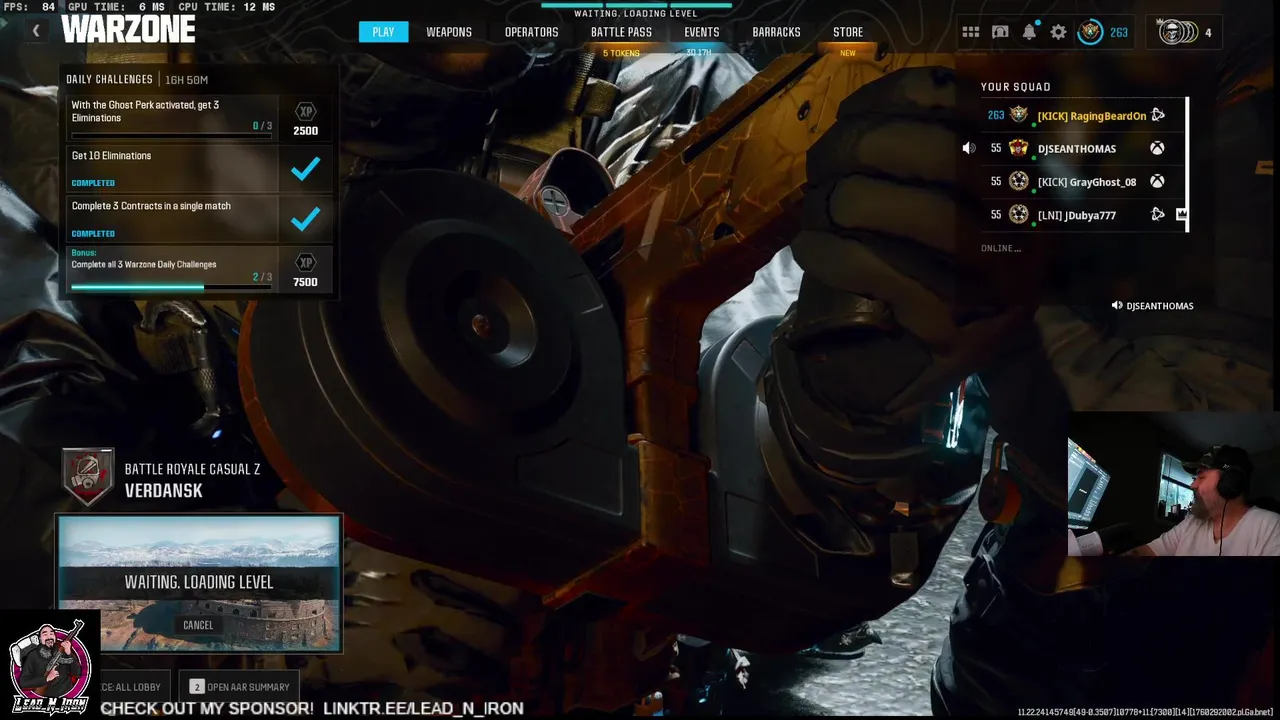The image size is (1280, 720).
Task: Open player rank emblem showing 263
Action: click(x=1090, y=32)
